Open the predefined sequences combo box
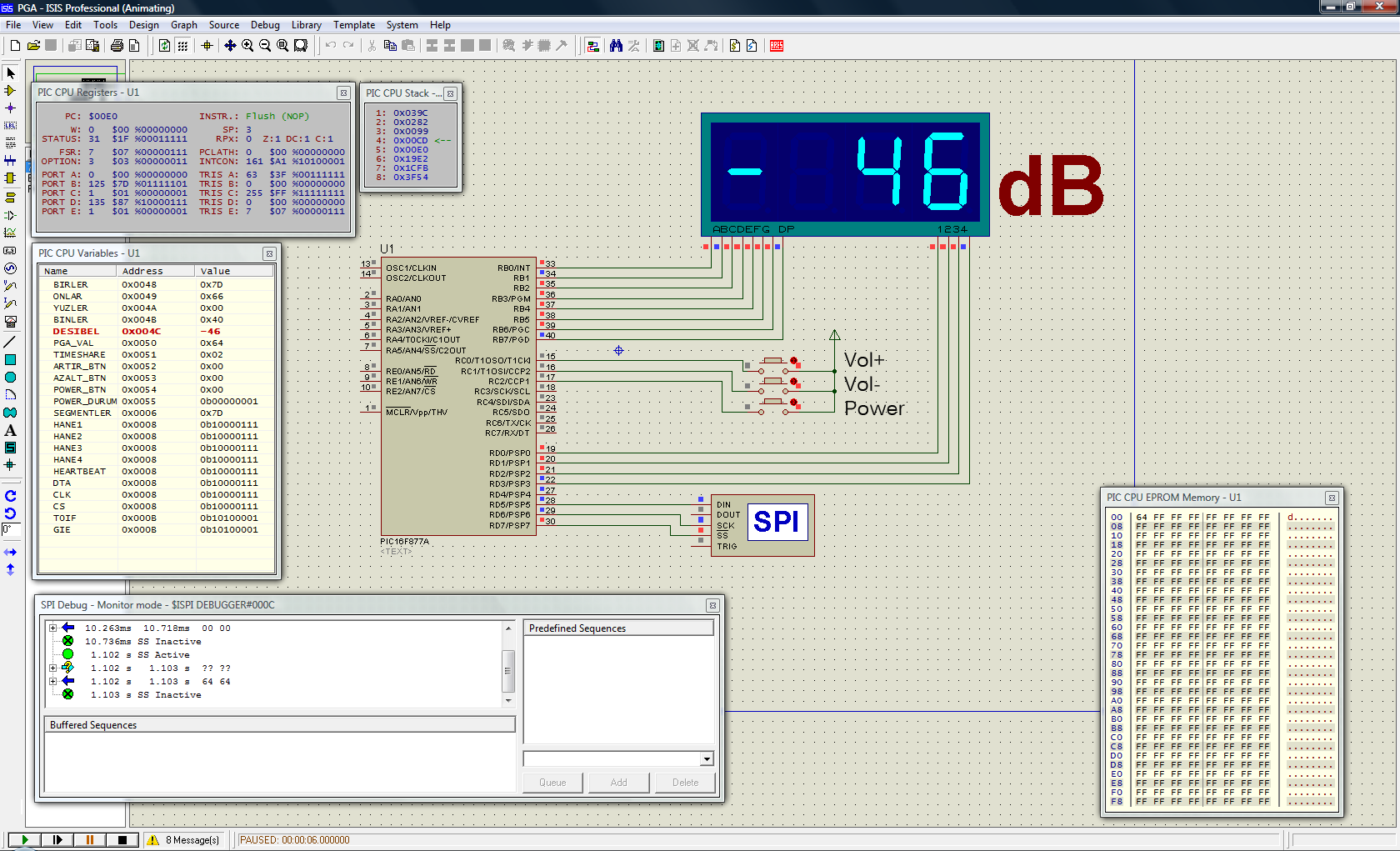The image size is (1400, 851). tap(706, 759)
